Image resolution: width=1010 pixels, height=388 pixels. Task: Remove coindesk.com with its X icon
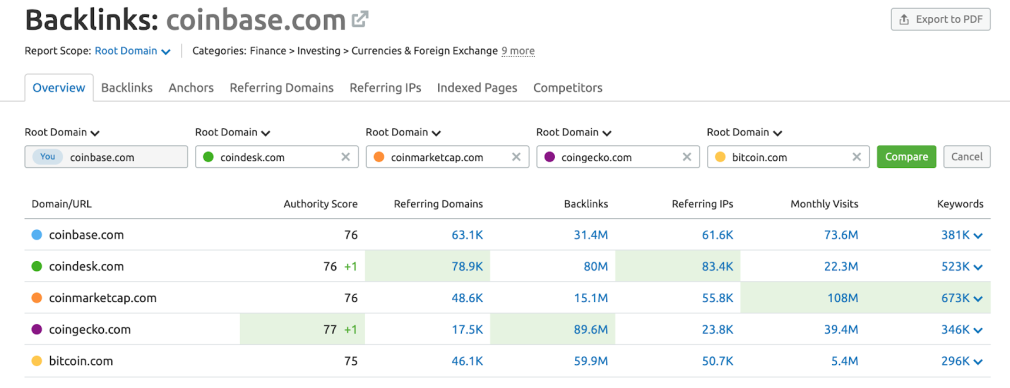coord(345,157)
